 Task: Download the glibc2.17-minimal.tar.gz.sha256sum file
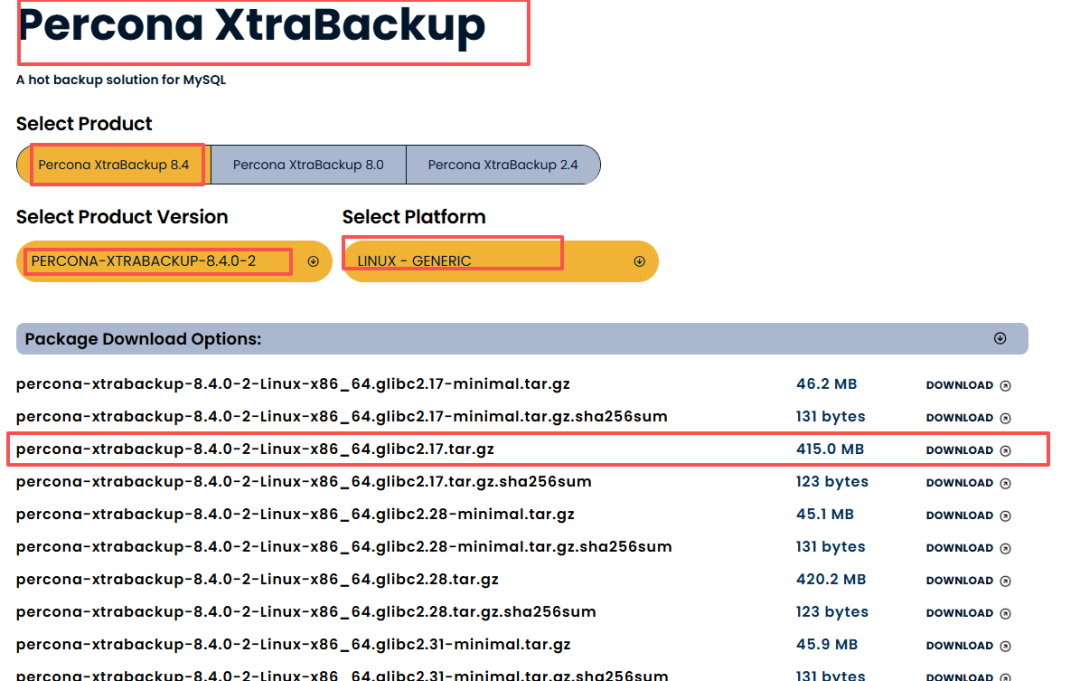pyautogui.click(x=968, y=417)
